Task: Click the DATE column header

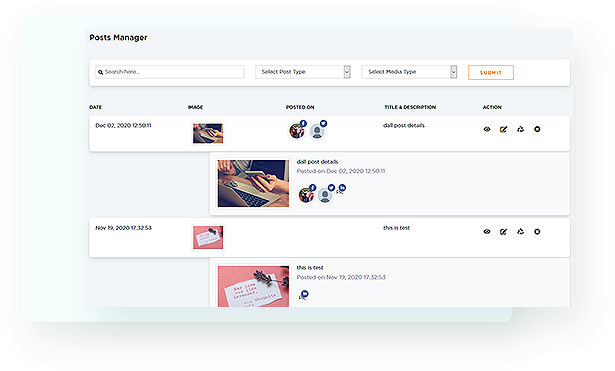Action: pos(95,107)
